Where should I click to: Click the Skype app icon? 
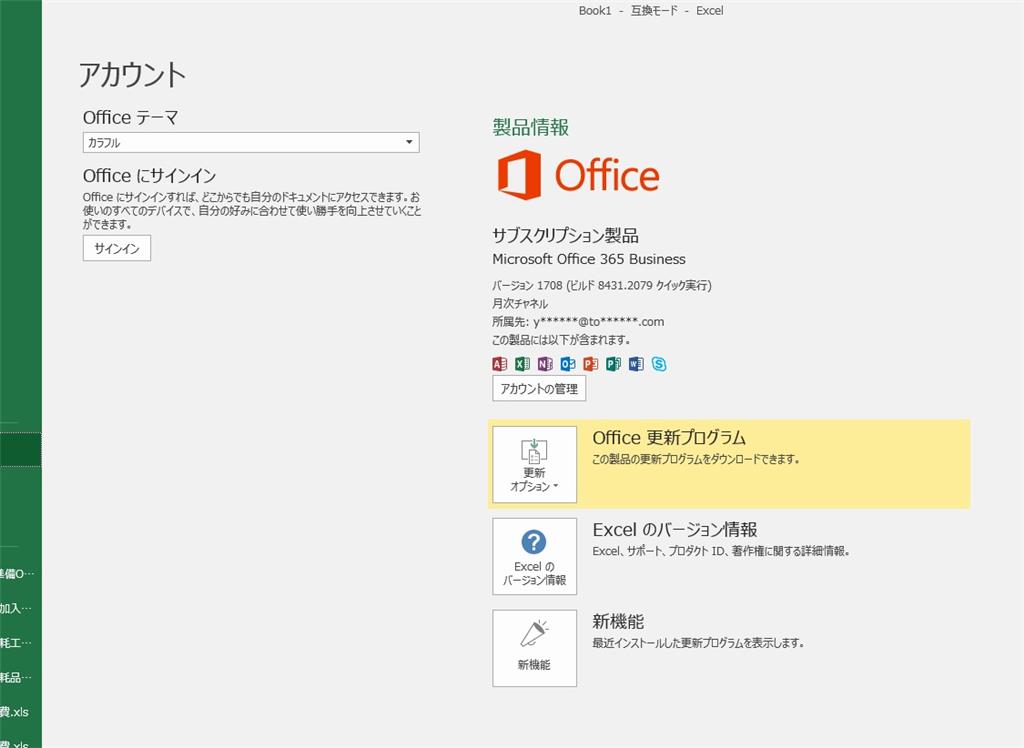[659, 364]
